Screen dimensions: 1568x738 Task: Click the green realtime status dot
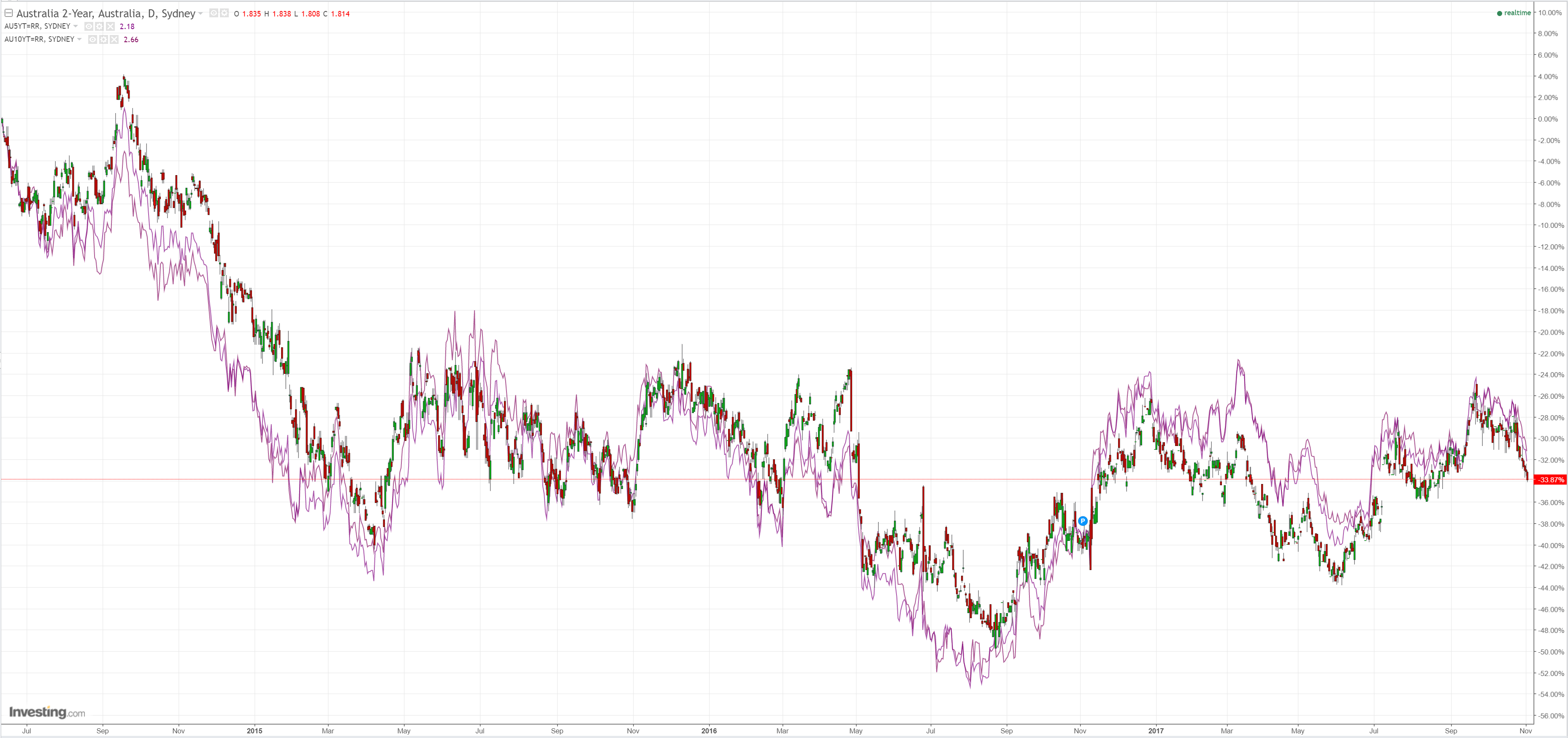click(x=1499, y=14)
